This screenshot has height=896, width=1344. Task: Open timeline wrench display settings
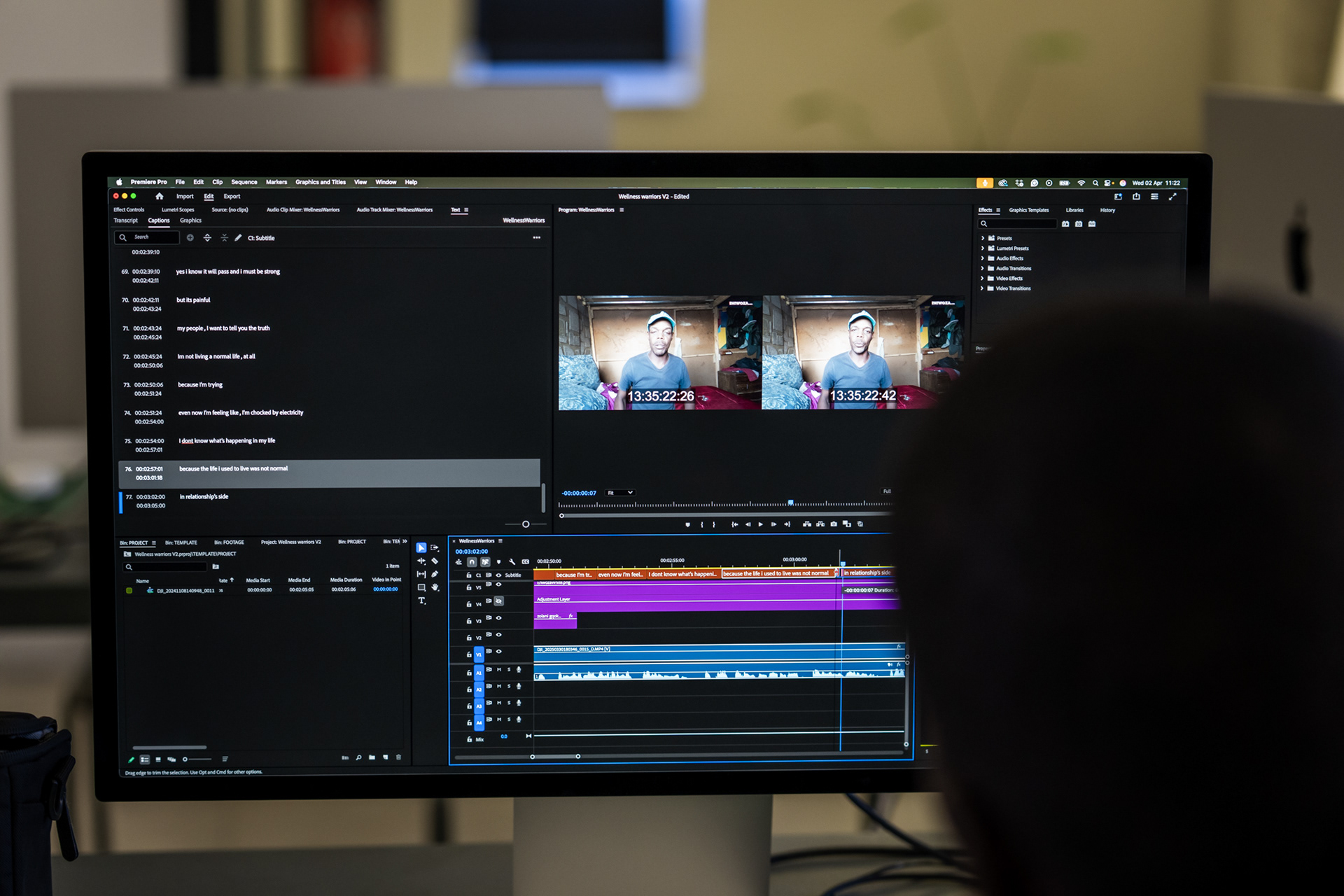click(x=512, y=562)
